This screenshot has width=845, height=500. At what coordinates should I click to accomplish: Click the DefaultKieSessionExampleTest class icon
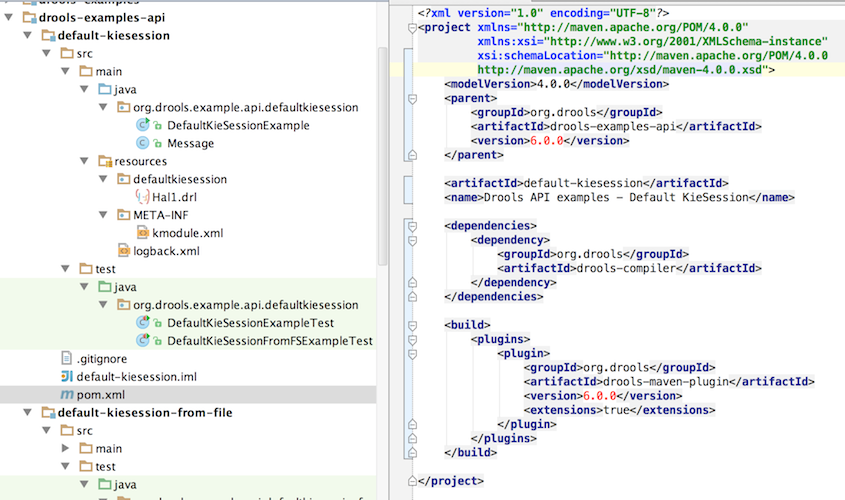[x=143, y=323]
